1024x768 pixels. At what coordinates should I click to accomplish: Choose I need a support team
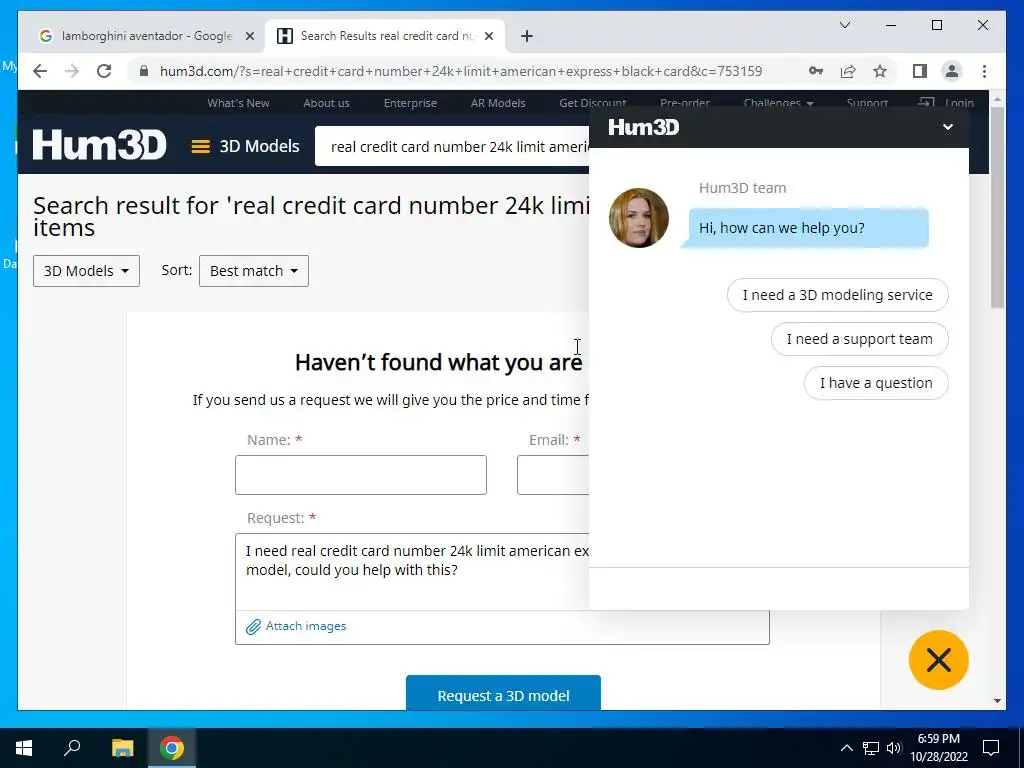coord(859,339)
